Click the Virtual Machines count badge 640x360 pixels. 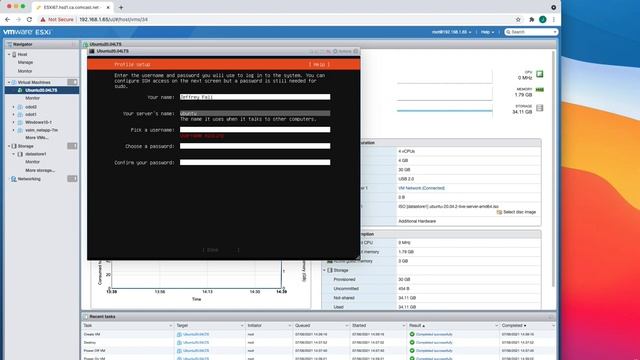point(72,82)
